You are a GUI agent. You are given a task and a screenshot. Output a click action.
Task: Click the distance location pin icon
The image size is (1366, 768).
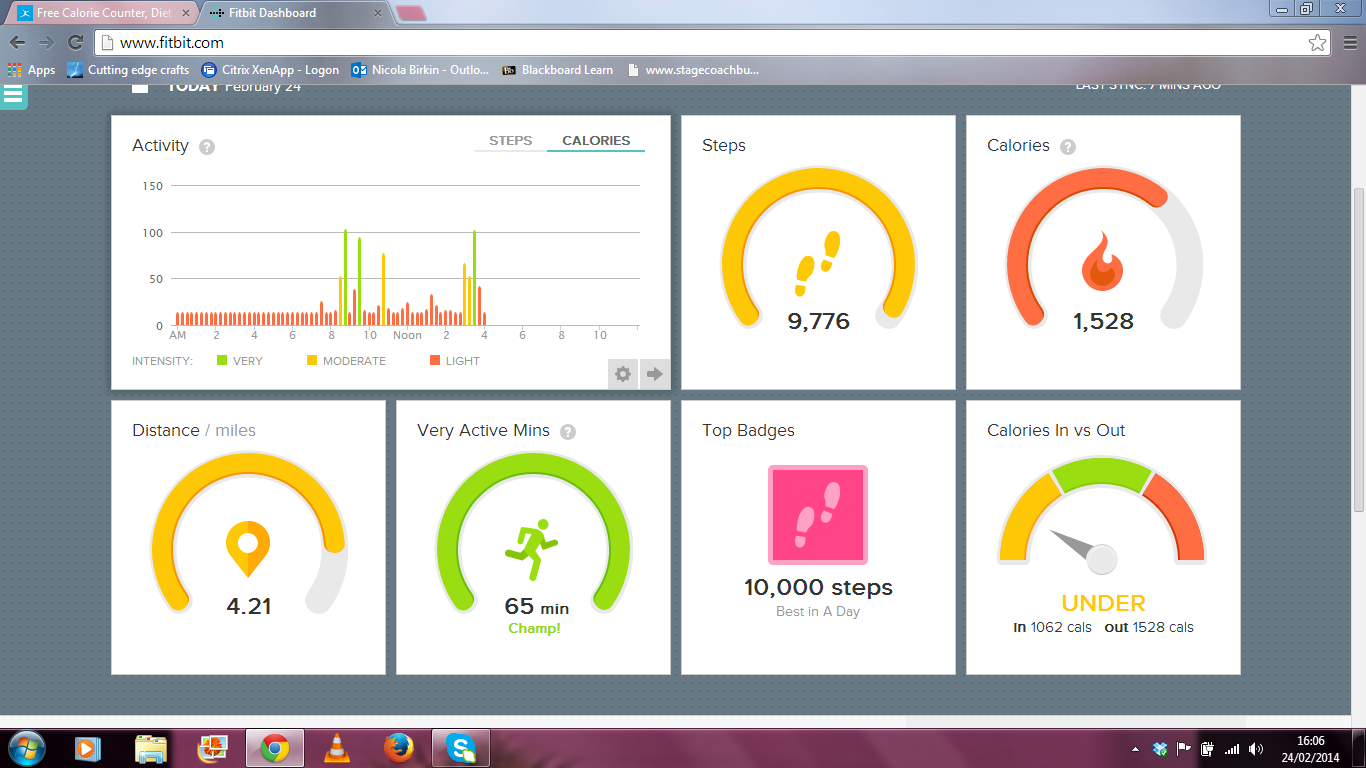pos(247,547)
